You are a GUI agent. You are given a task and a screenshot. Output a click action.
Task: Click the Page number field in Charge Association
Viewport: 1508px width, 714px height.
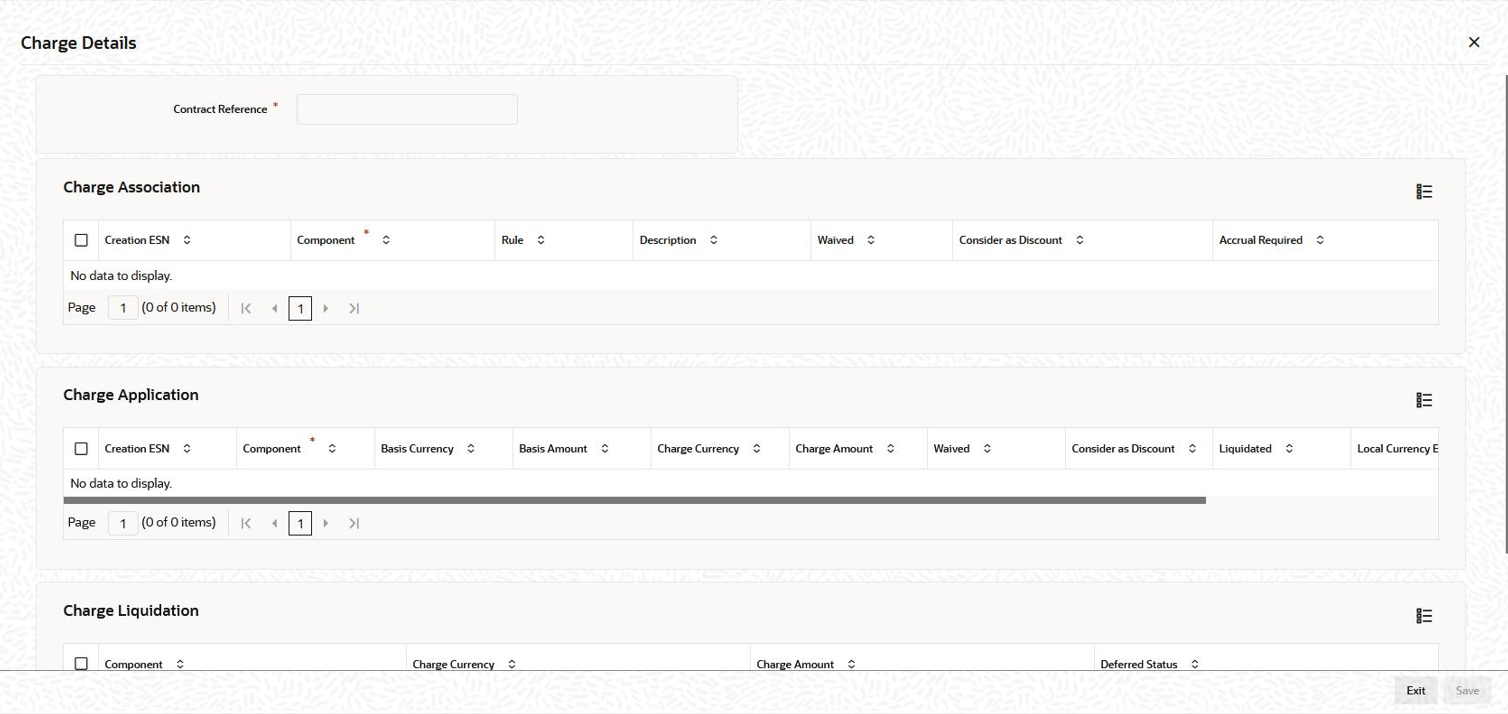[123, 308]
